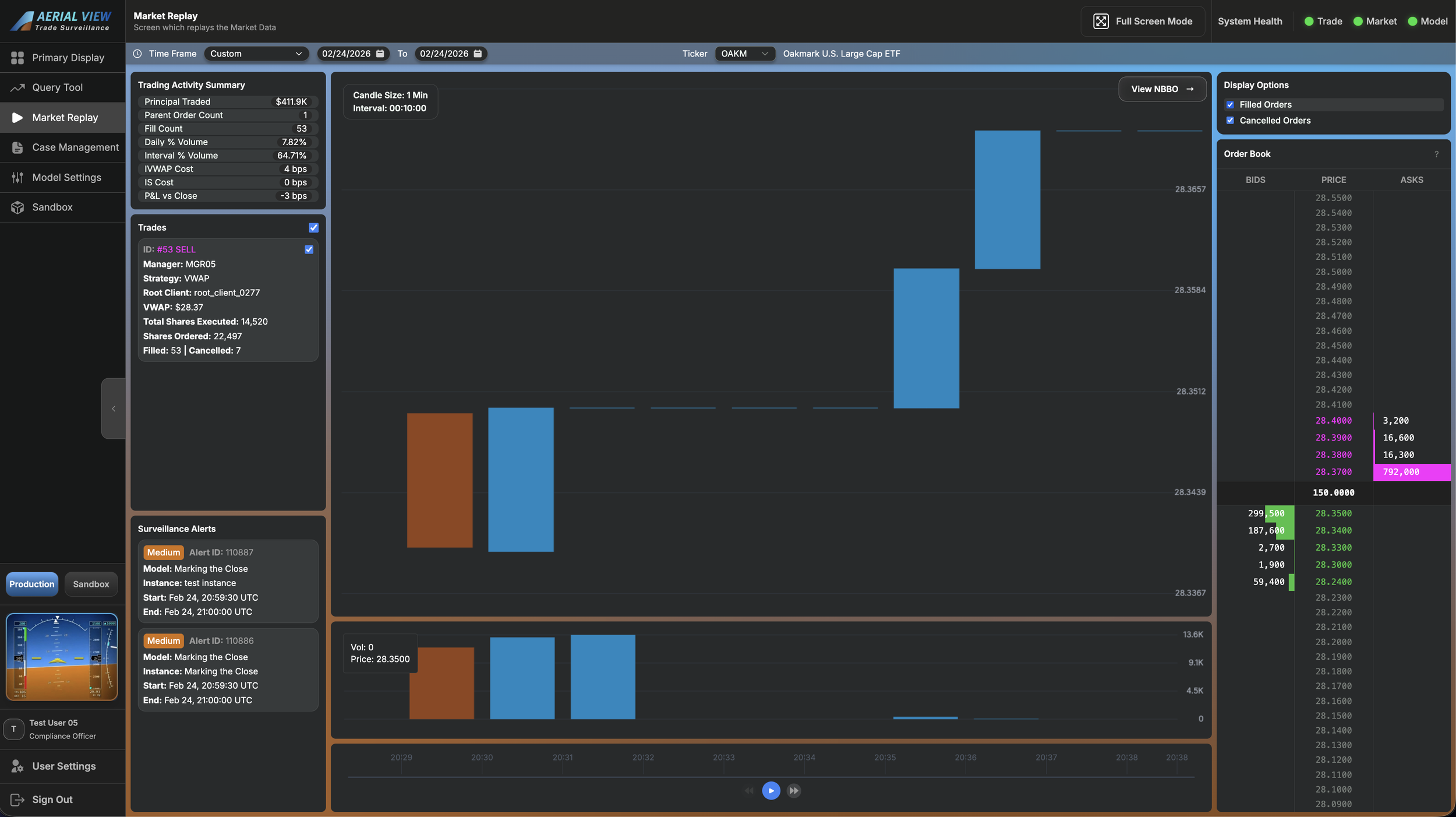1456x817 pixels.
Task: Expand the Time Frame Custom dropdown
Action: coord(256,54)
